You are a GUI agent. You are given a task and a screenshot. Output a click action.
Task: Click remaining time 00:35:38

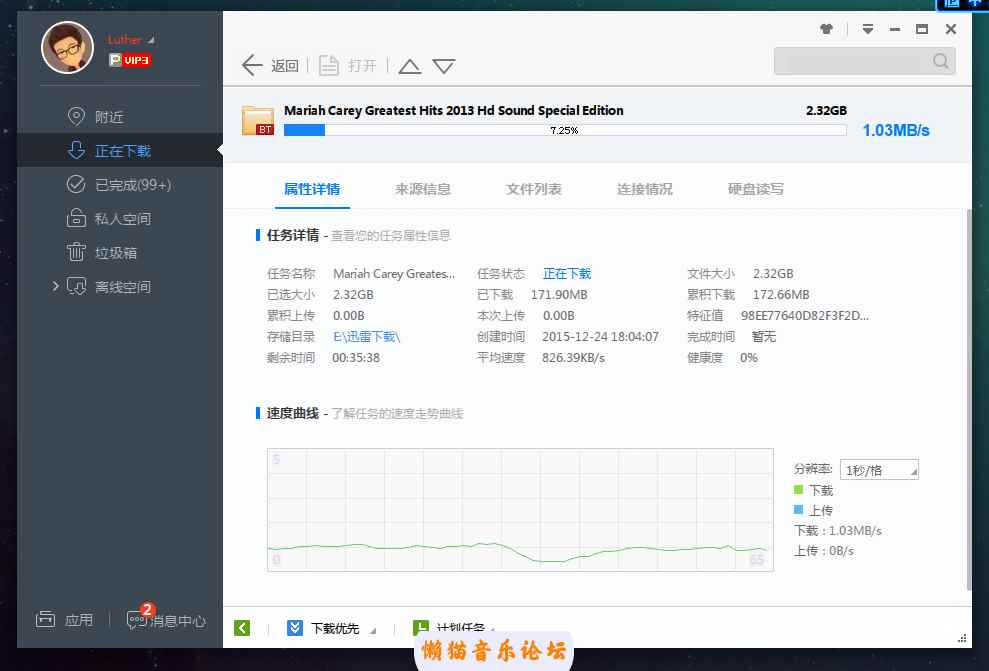pyautogui.click(x=356, y=357)
